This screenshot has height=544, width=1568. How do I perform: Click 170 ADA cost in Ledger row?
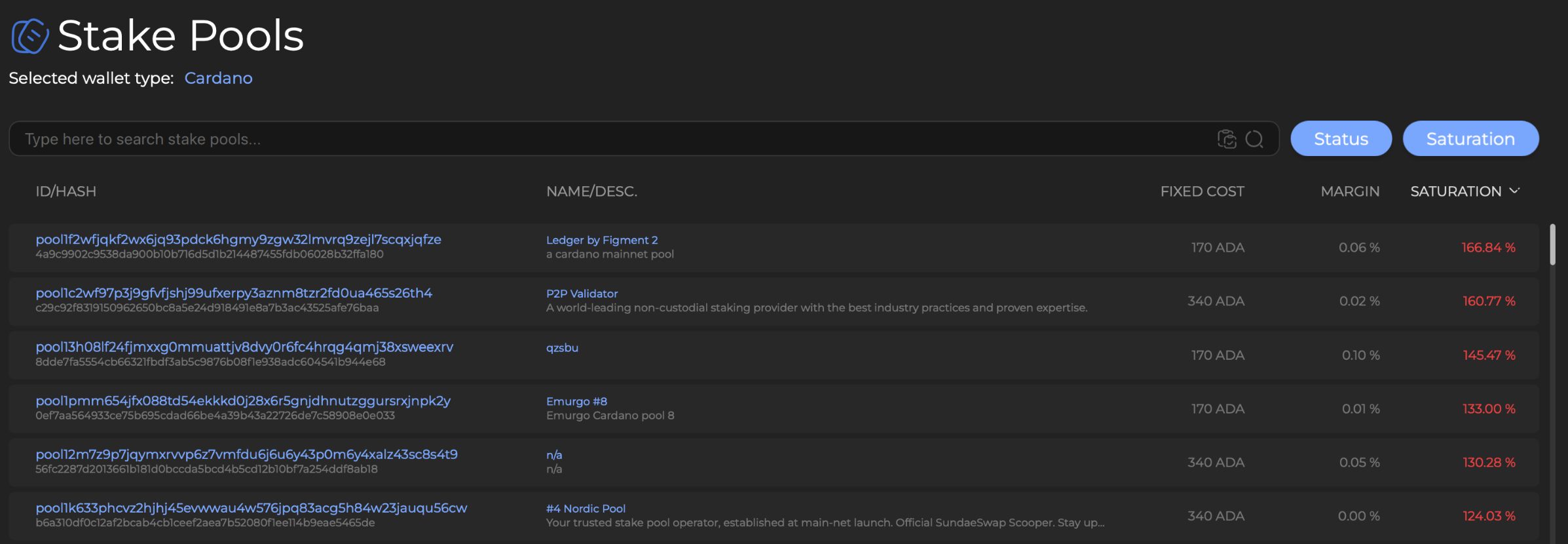[1218, 248]
